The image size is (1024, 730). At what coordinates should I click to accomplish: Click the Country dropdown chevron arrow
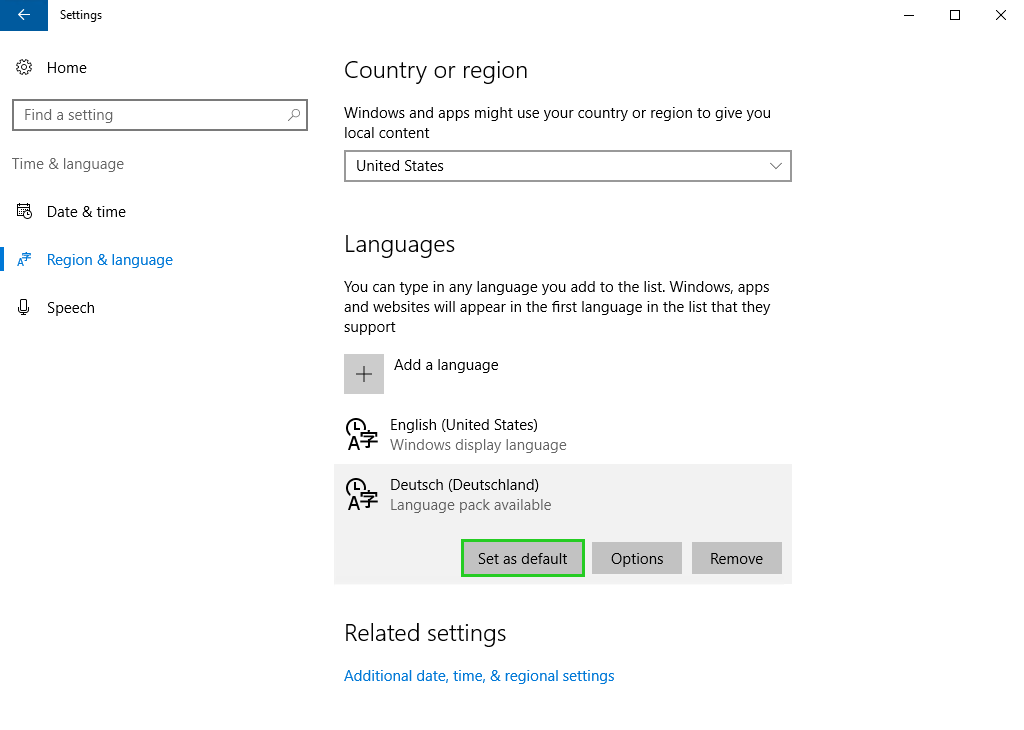[776, 166]
